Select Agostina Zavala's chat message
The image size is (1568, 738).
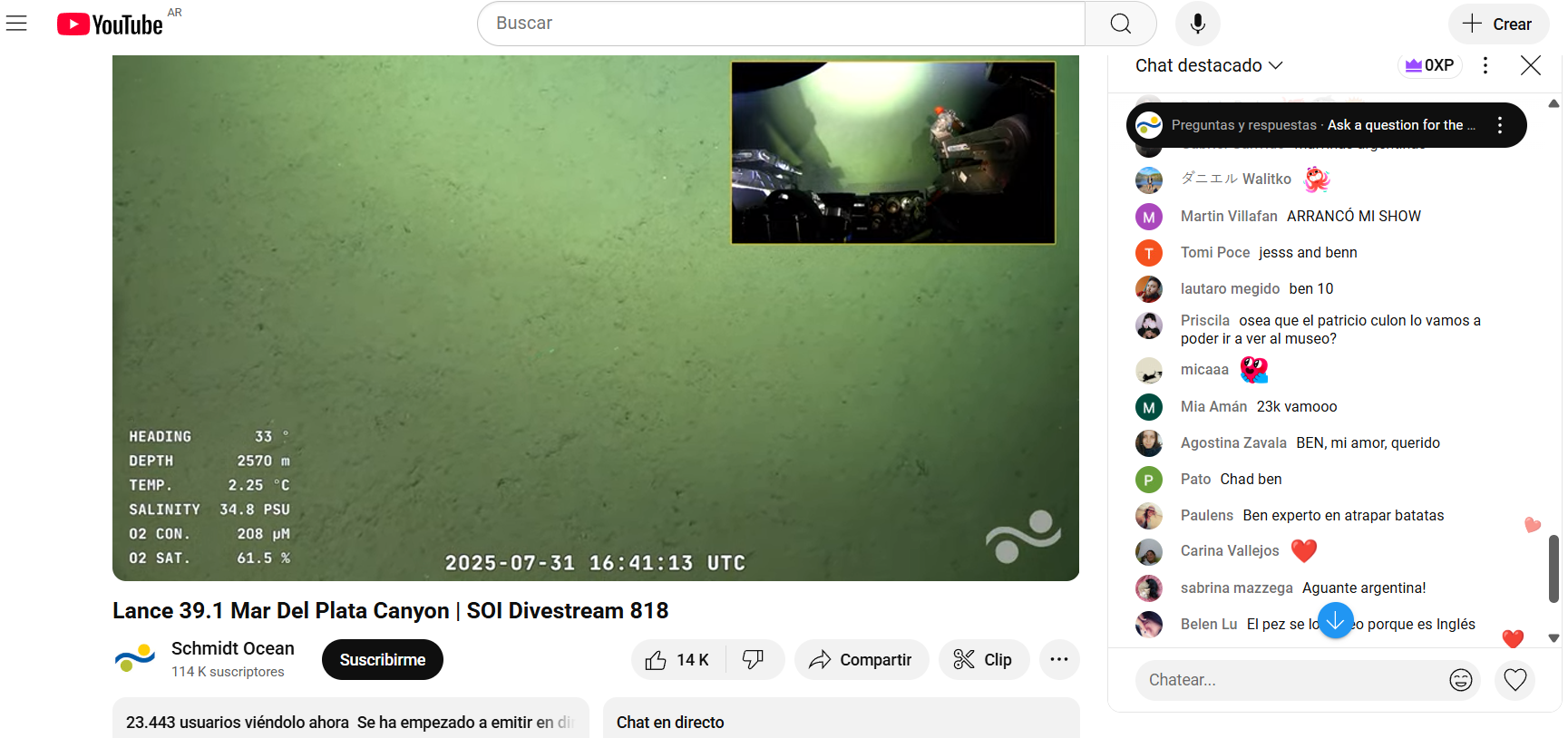point(1368,442)
